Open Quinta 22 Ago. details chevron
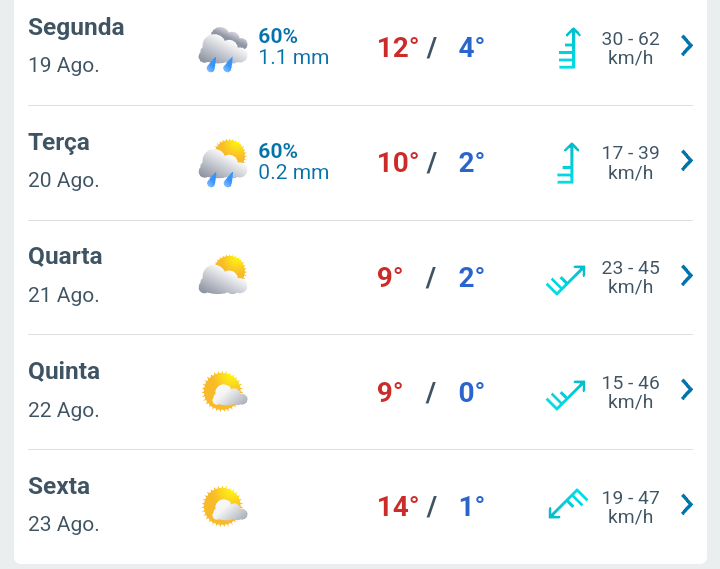This screenshot has width=720, height=569. (687, 390)
